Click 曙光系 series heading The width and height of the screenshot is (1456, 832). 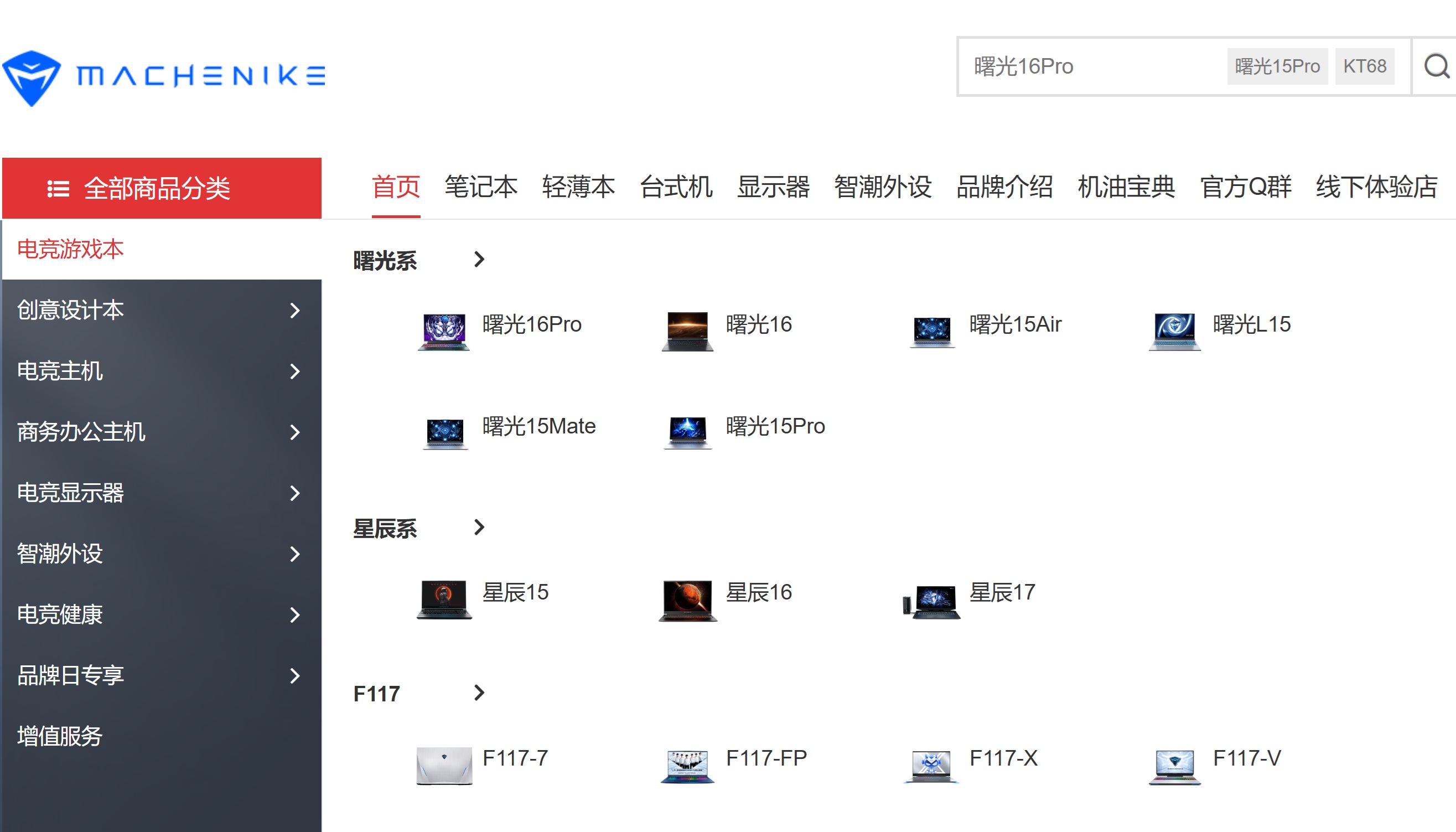pyautogui.click(x=385, y=261)
